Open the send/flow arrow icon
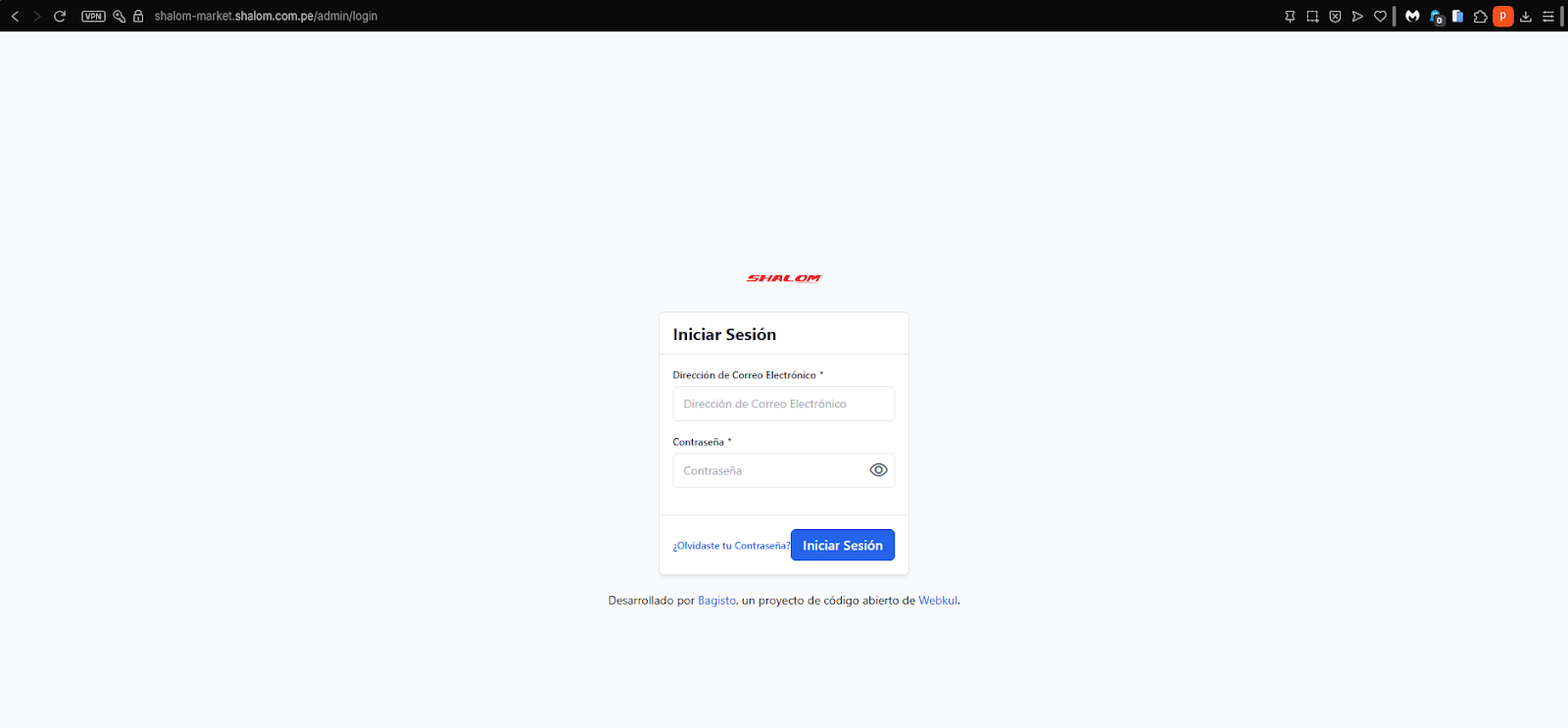The image size is (1568, 728). point(1357,16)
